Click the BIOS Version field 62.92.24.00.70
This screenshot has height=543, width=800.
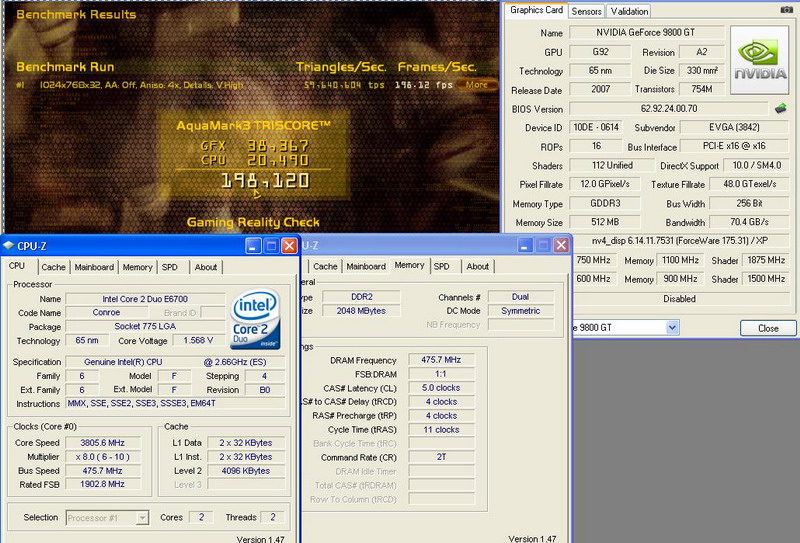coord(668,109)
